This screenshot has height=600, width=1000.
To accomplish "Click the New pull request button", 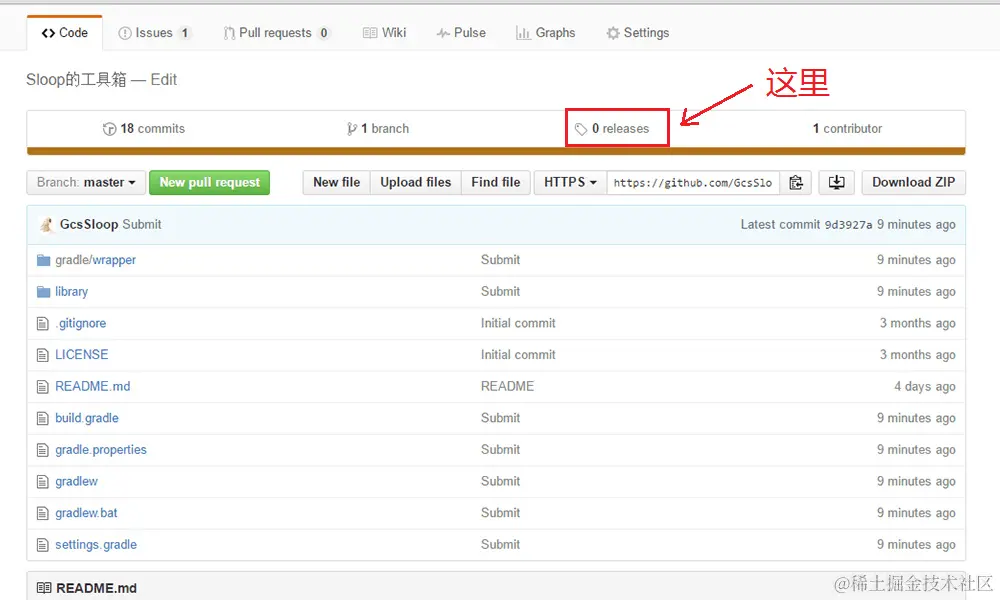I will pos(209,182).
